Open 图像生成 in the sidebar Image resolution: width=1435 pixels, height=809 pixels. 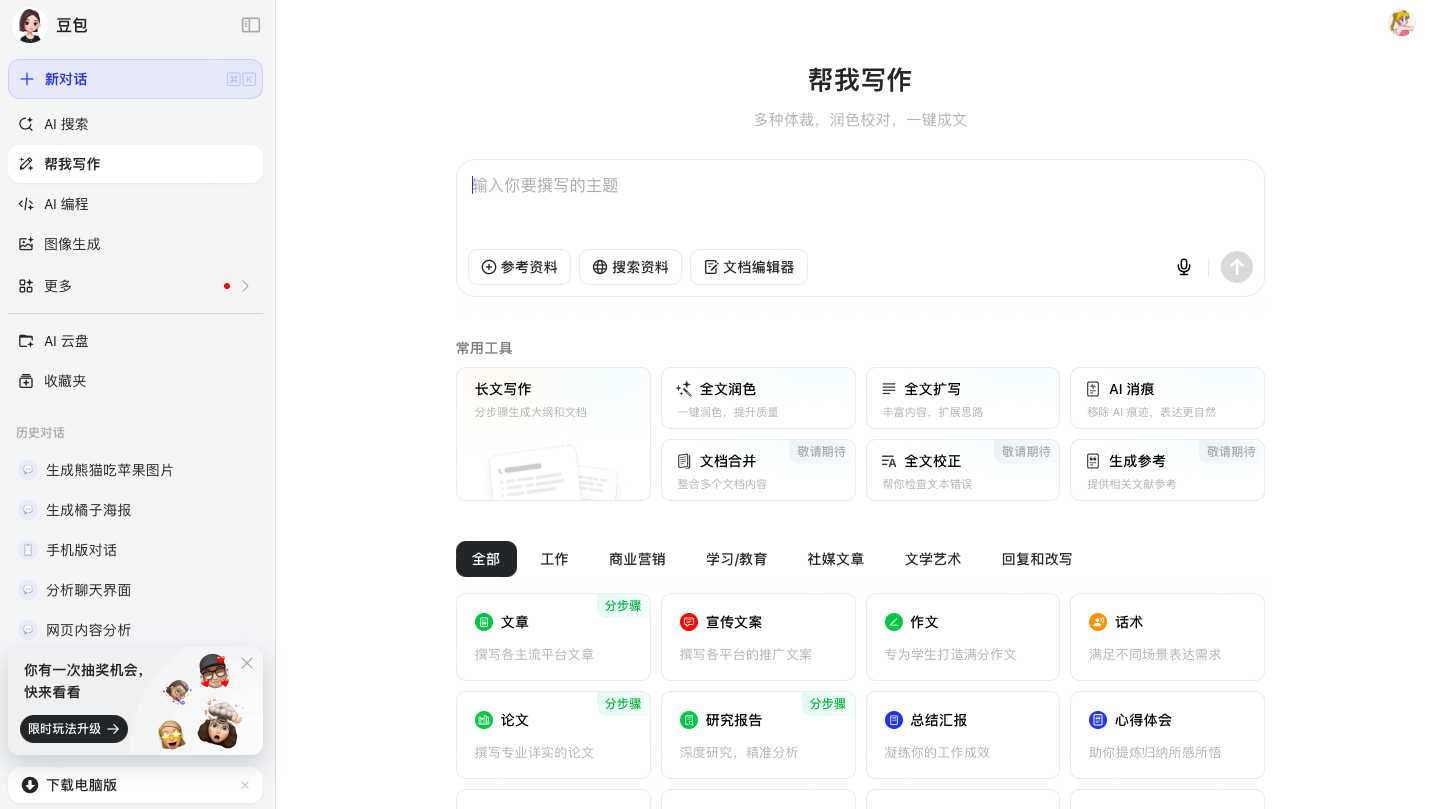click(135, 244)
